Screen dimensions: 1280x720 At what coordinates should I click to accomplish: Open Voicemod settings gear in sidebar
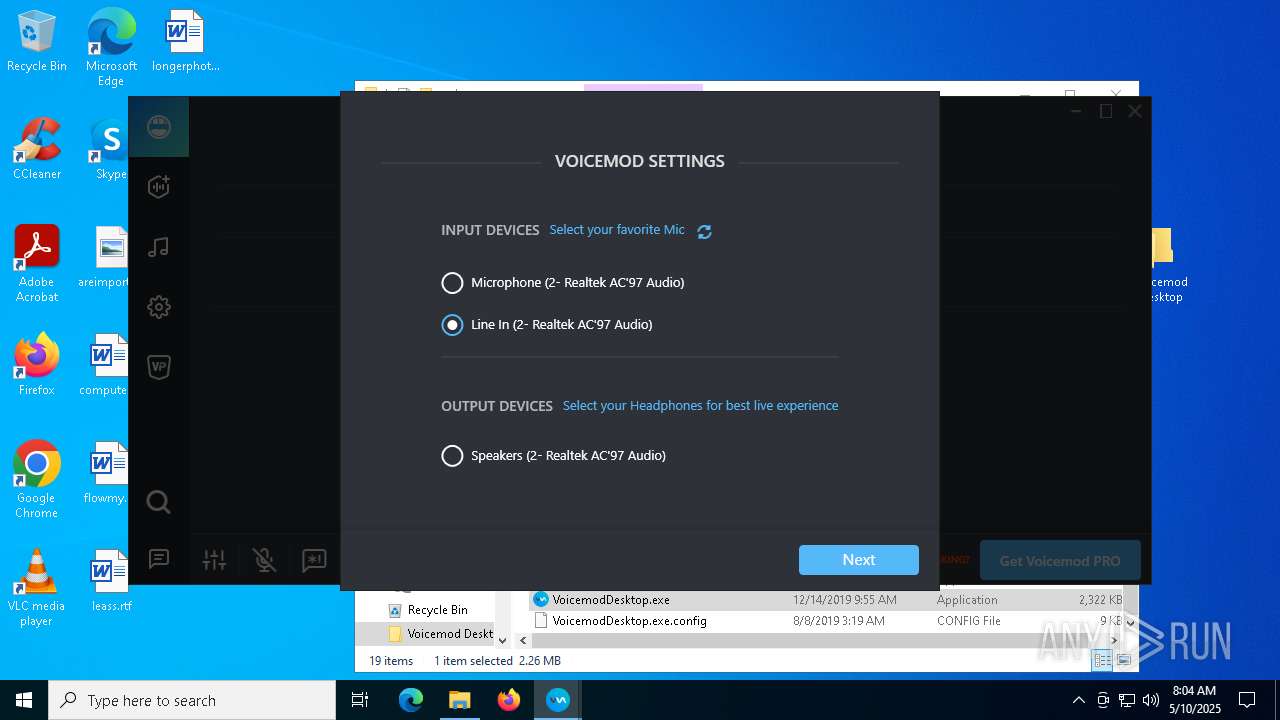(x=158, y=307)
